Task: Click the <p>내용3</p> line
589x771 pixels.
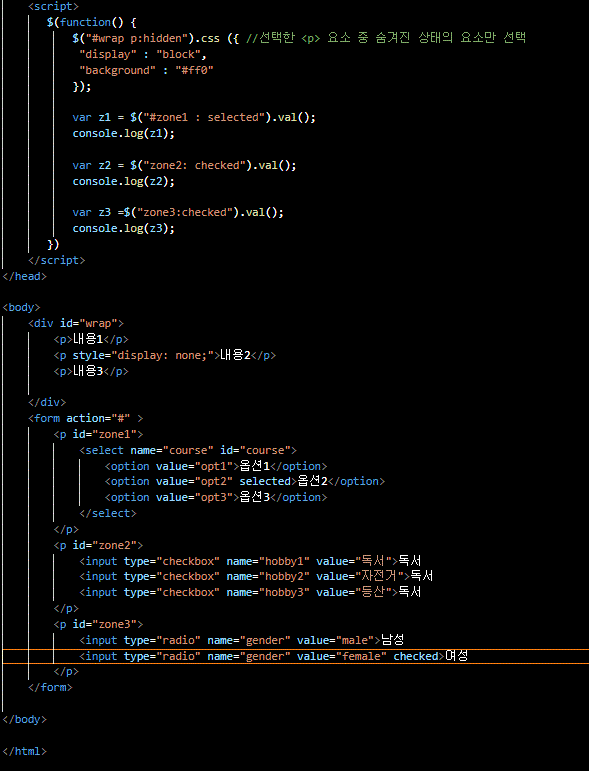Action: [91, 371]
